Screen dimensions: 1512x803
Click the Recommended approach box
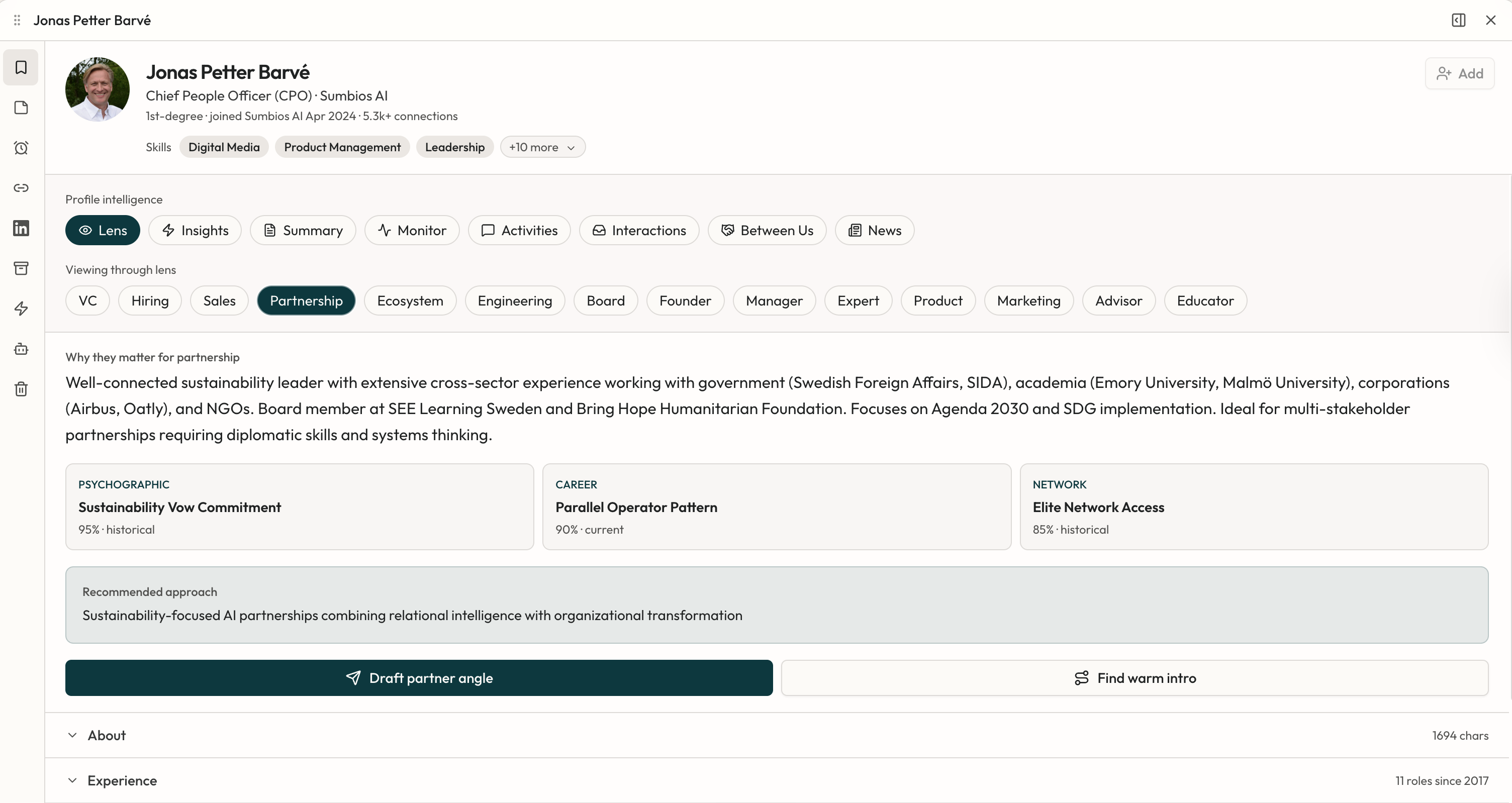click(777, 605)
